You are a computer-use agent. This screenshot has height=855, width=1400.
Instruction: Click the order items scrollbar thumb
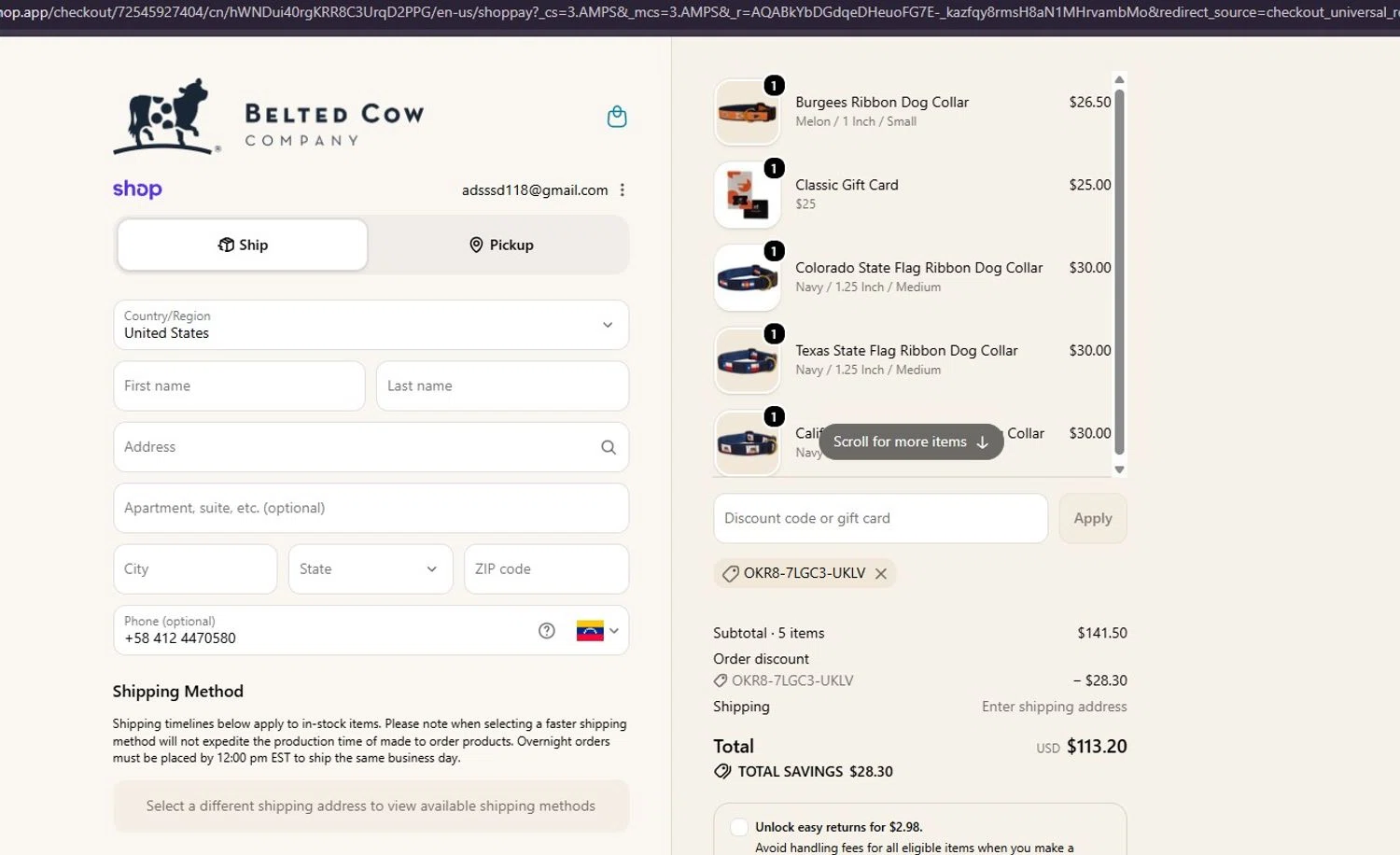pyautogui.click(x=1119, y=271)
